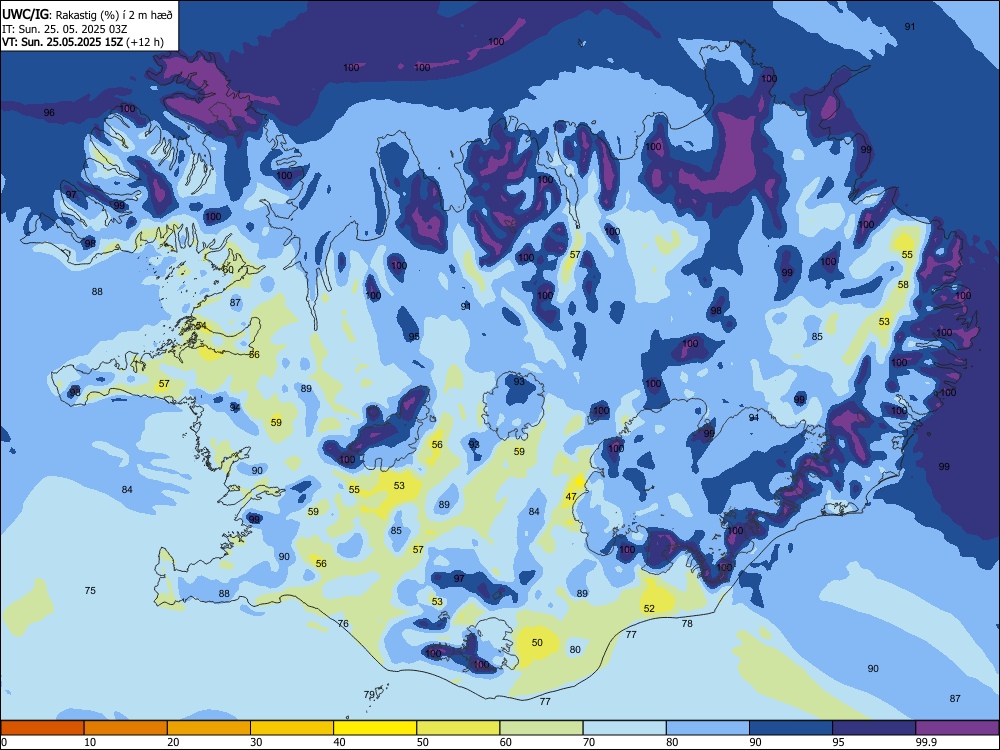Click the '96' humidity value on the map
The height and width of the screenshot is (750, 1000).
click(x=49, y=112)
